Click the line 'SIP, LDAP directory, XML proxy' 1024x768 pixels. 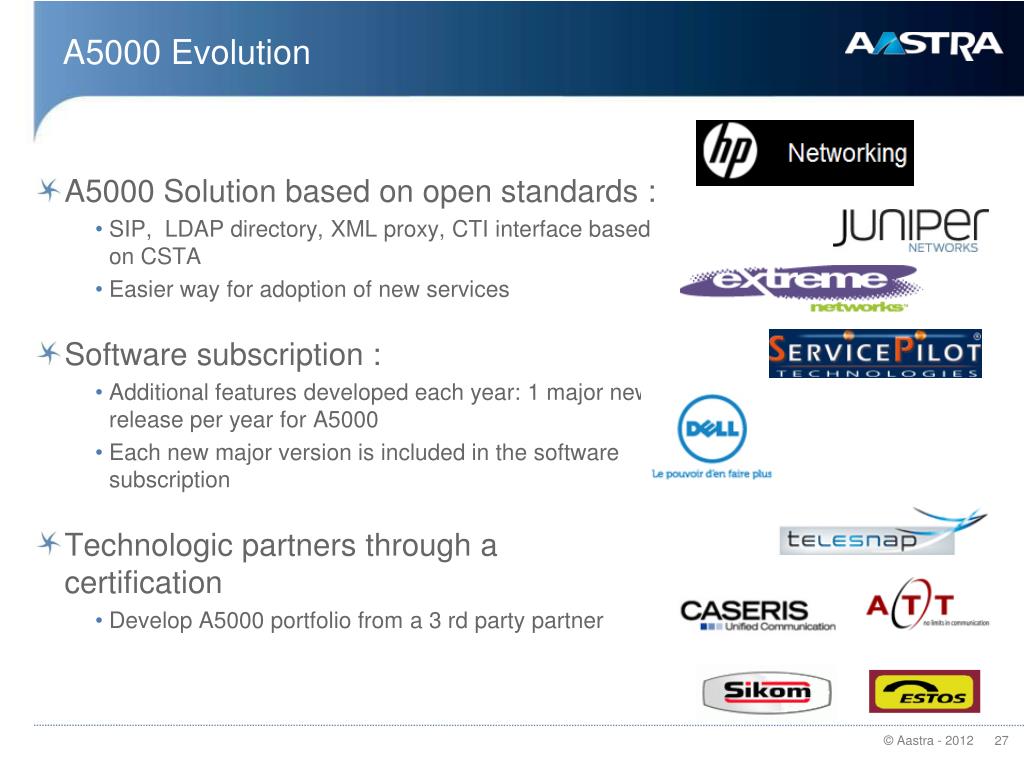(379, 229)
